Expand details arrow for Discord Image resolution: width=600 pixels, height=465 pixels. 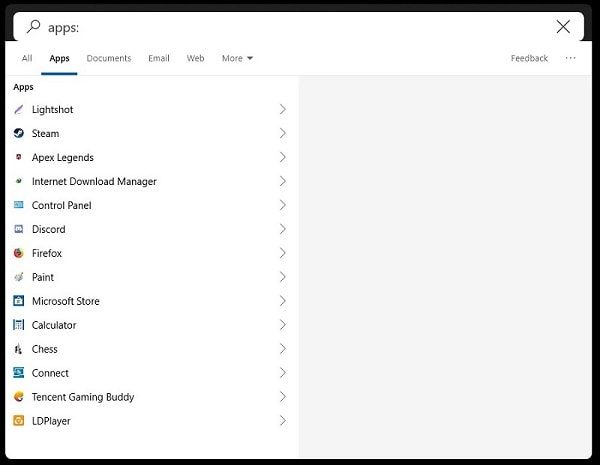pyautogui.click(x=283, y=229)
